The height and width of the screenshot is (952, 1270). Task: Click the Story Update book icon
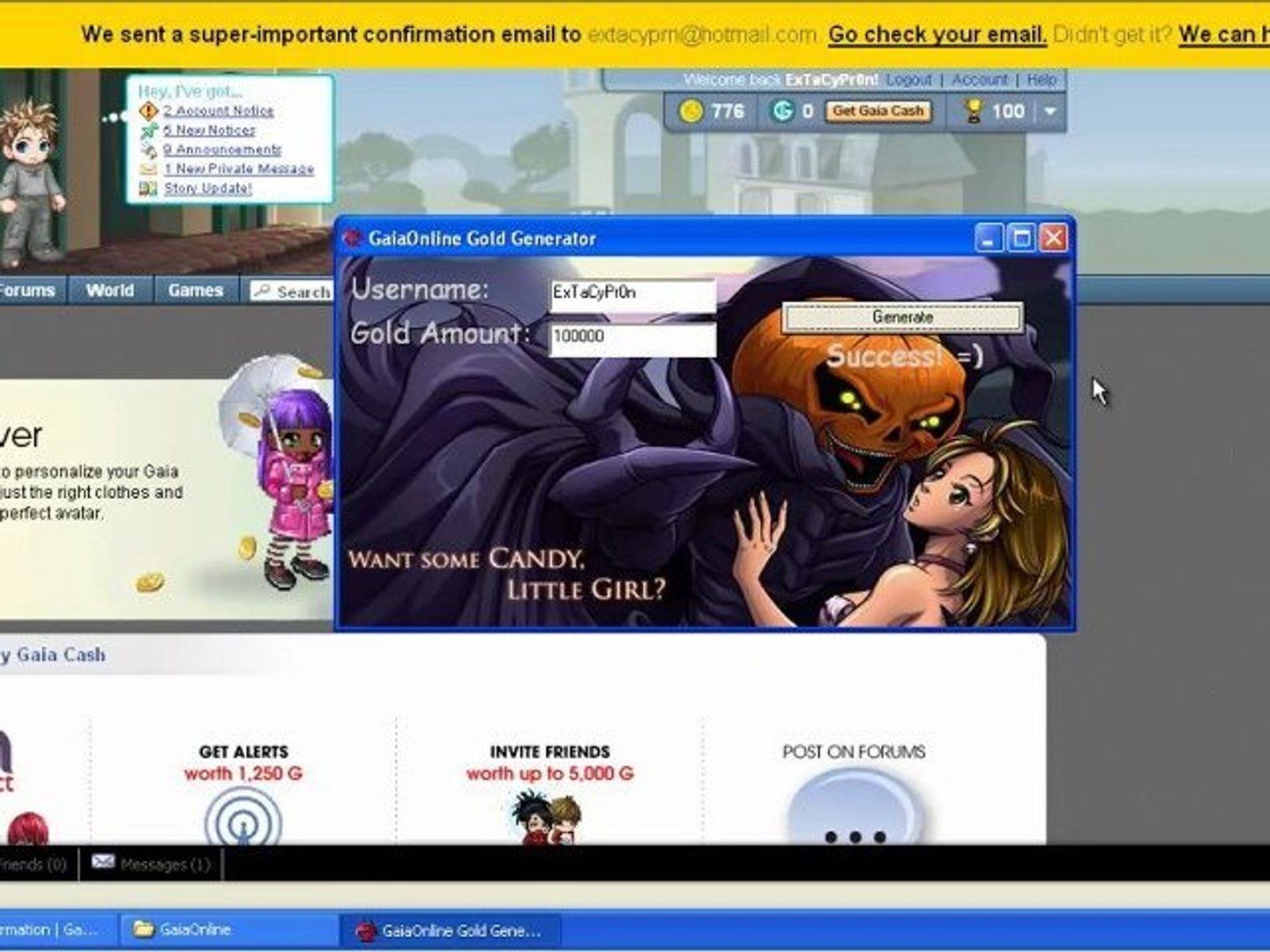[148, 188]
